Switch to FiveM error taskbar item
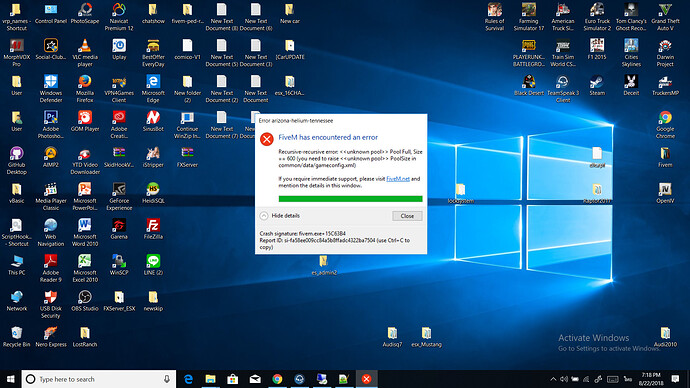This screenshot has width=690, height=388. pos(366,379)
